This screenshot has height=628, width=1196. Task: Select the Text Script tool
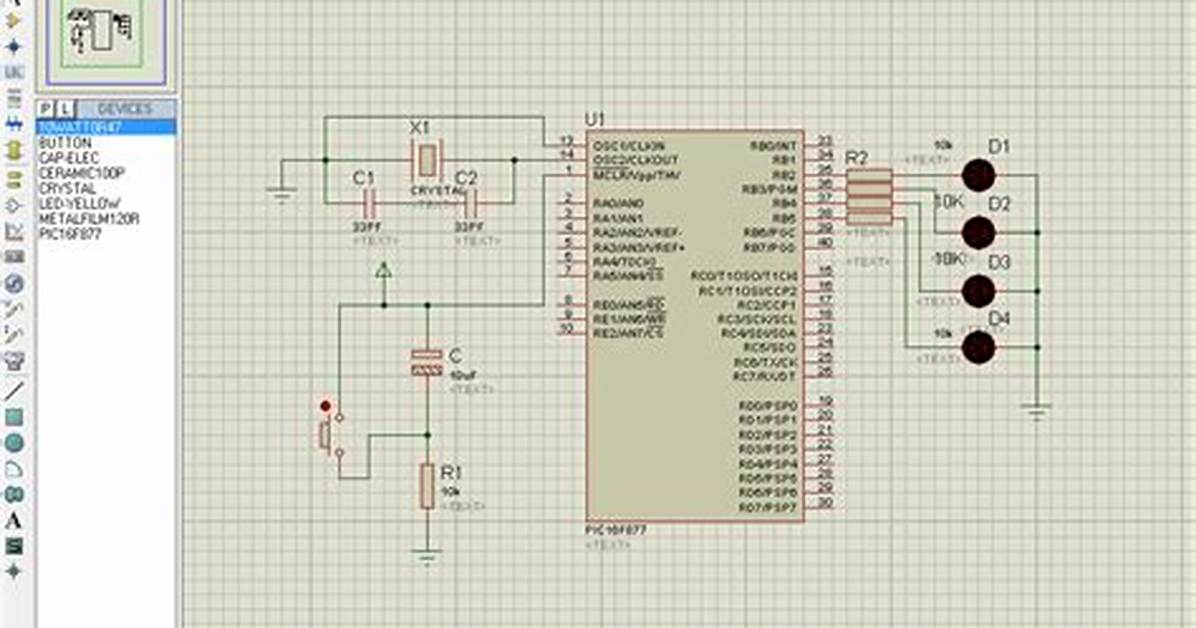tap(14, 98)
